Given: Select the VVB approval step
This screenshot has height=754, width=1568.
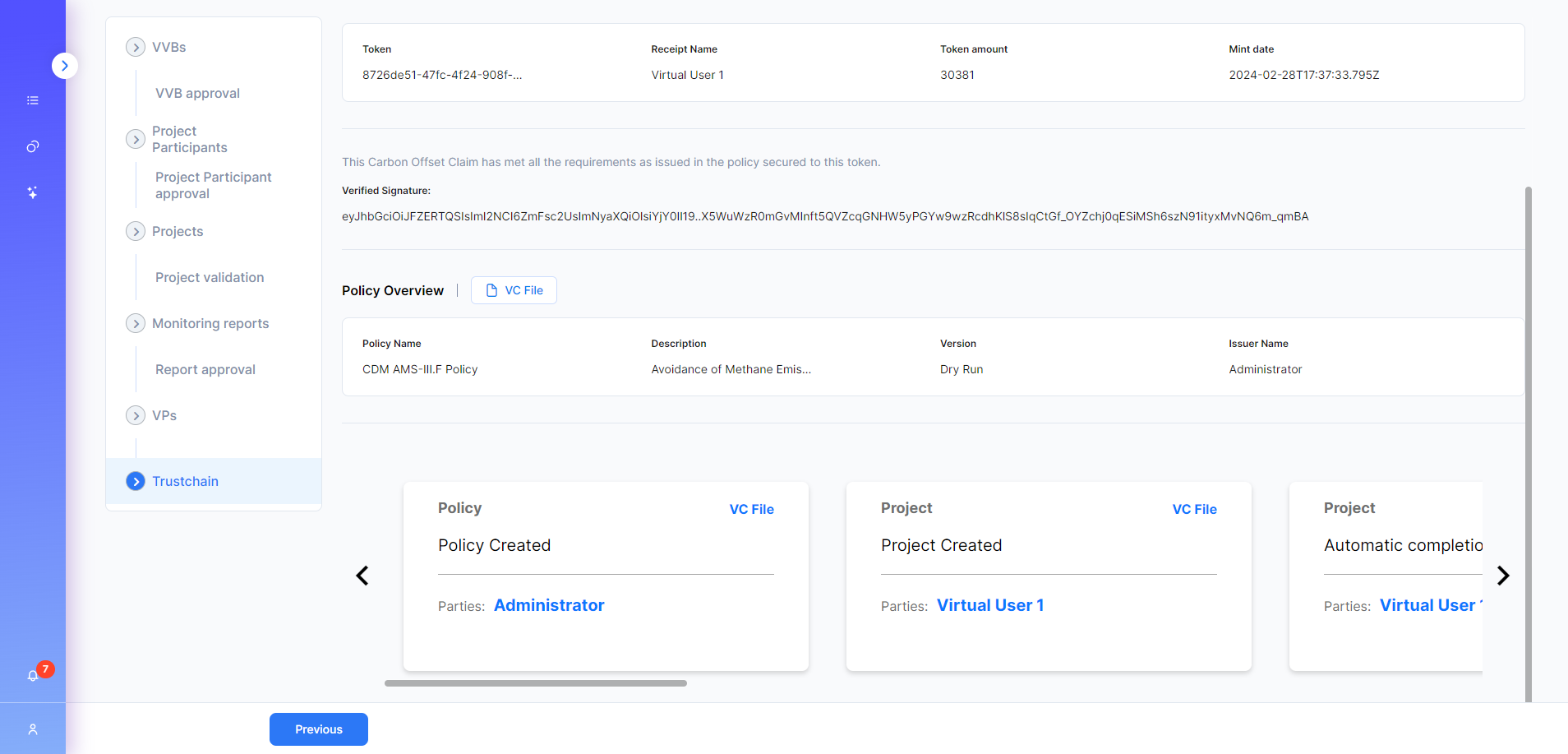Looking at the screenshot, I should click(197, 93).
